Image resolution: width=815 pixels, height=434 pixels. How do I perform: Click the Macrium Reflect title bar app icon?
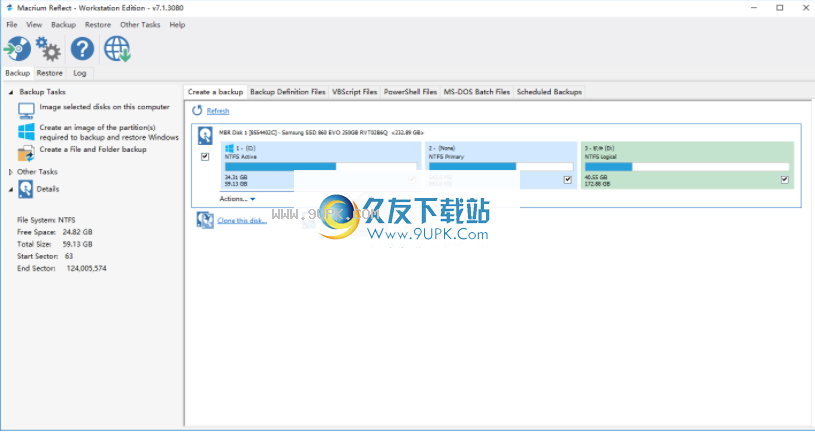(x=9, y=8)
